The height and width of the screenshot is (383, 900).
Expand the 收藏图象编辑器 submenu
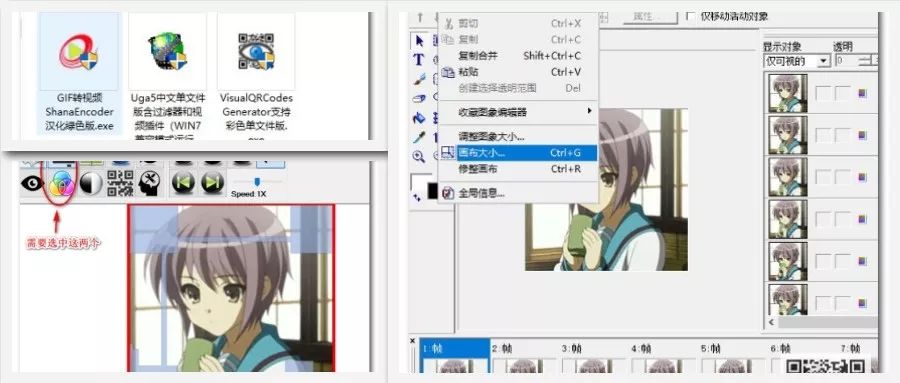(519, 112)
